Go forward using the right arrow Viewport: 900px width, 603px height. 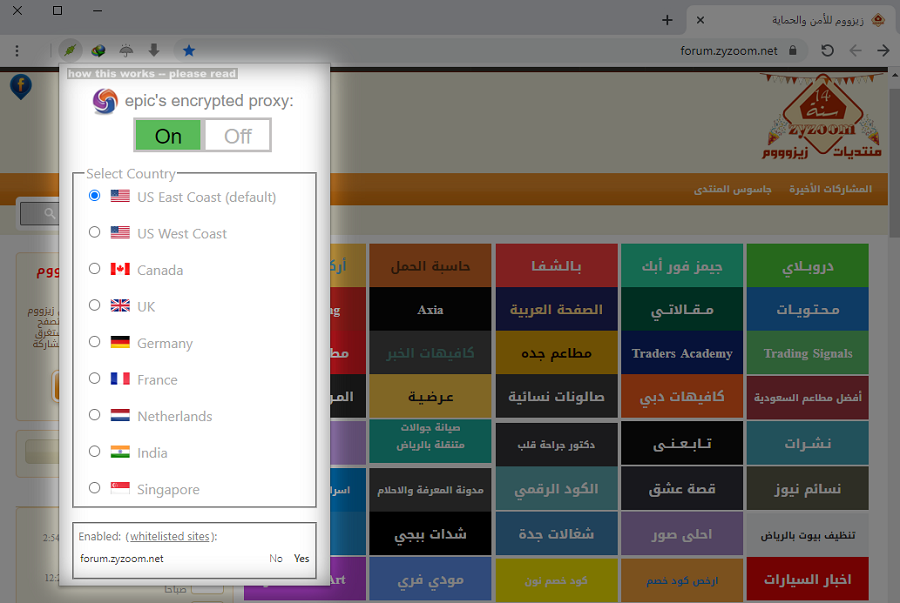(883, 50)
